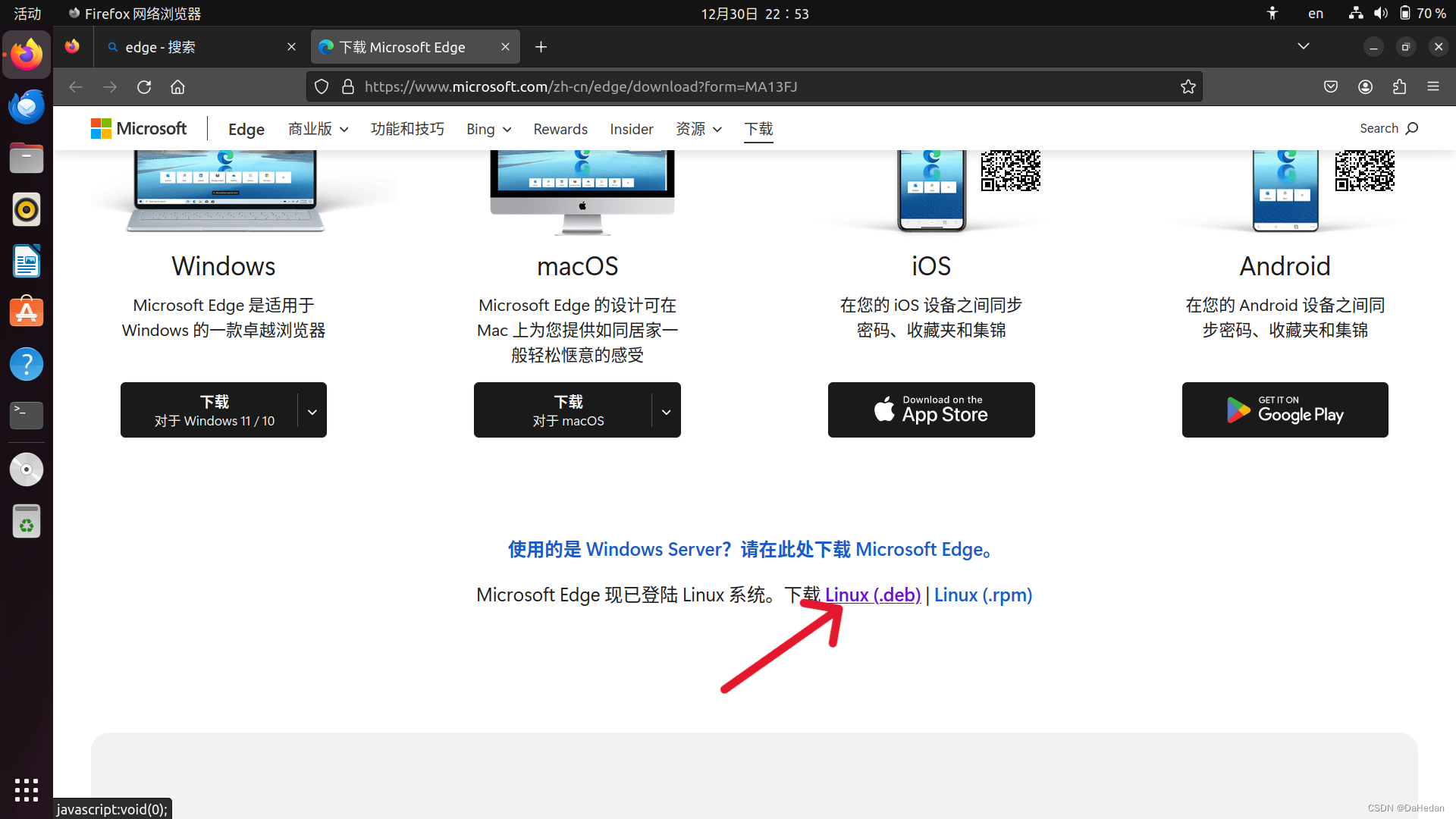
Task: Click the Download on the App Store button
Action: click(x=930, y=409)
